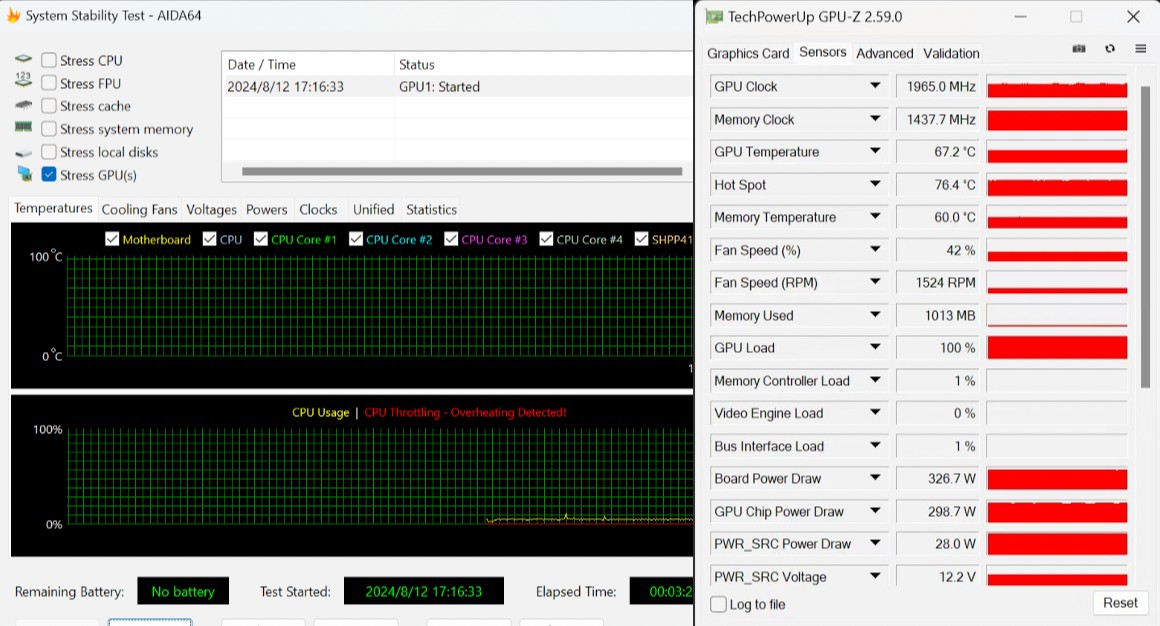Enable the Stress cache checkbox
The height and width of the screenshot is (626, 1160).
(x=49, y=106)
